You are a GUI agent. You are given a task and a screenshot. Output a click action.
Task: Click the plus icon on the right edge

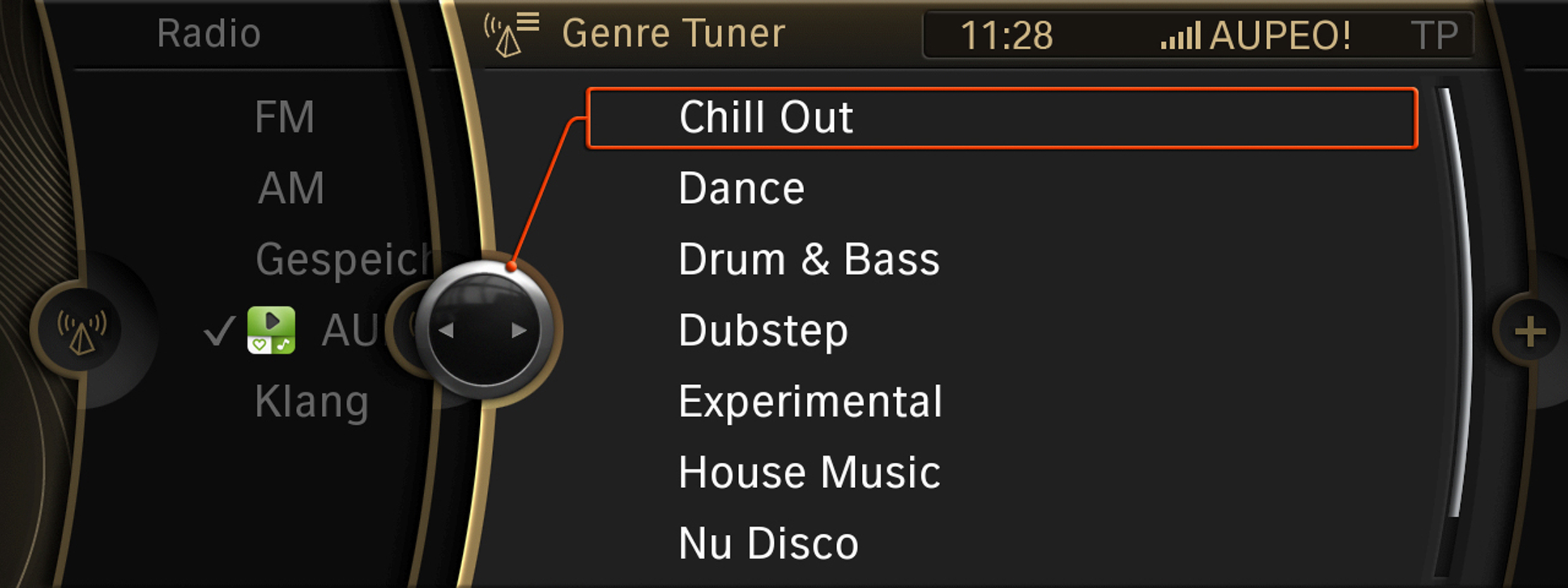[x=1530, y=331]
